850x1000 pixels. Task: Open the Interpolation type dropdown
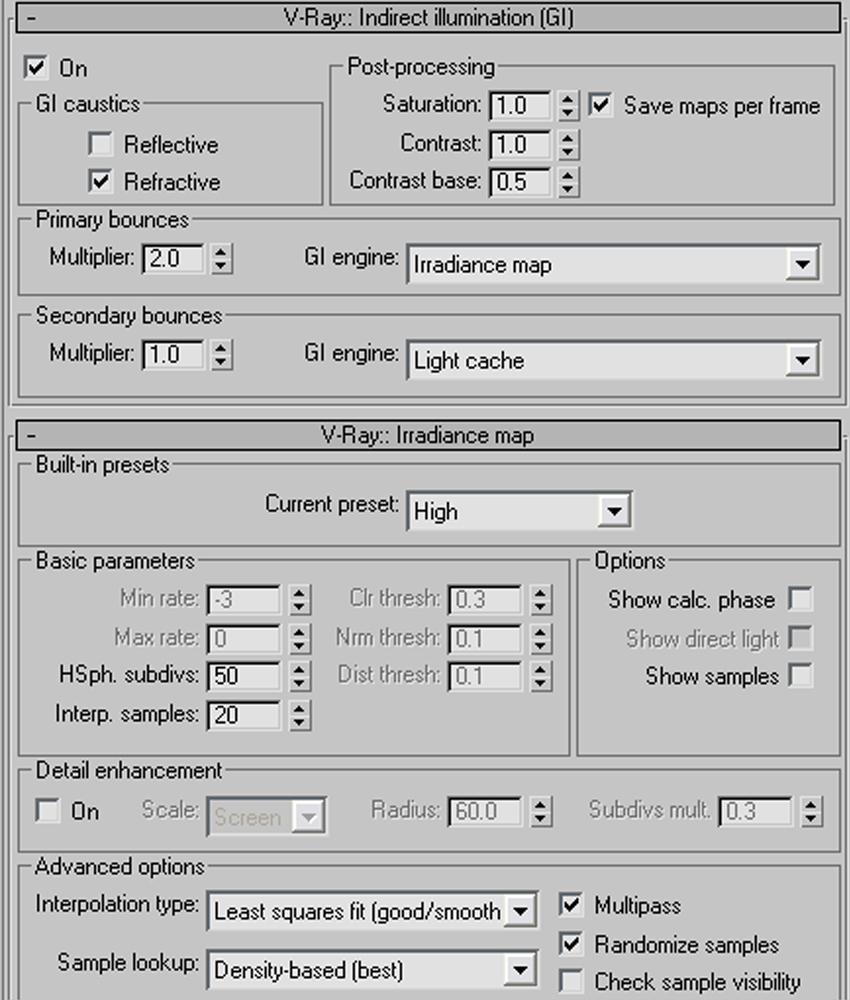click(x=520, y=911)
